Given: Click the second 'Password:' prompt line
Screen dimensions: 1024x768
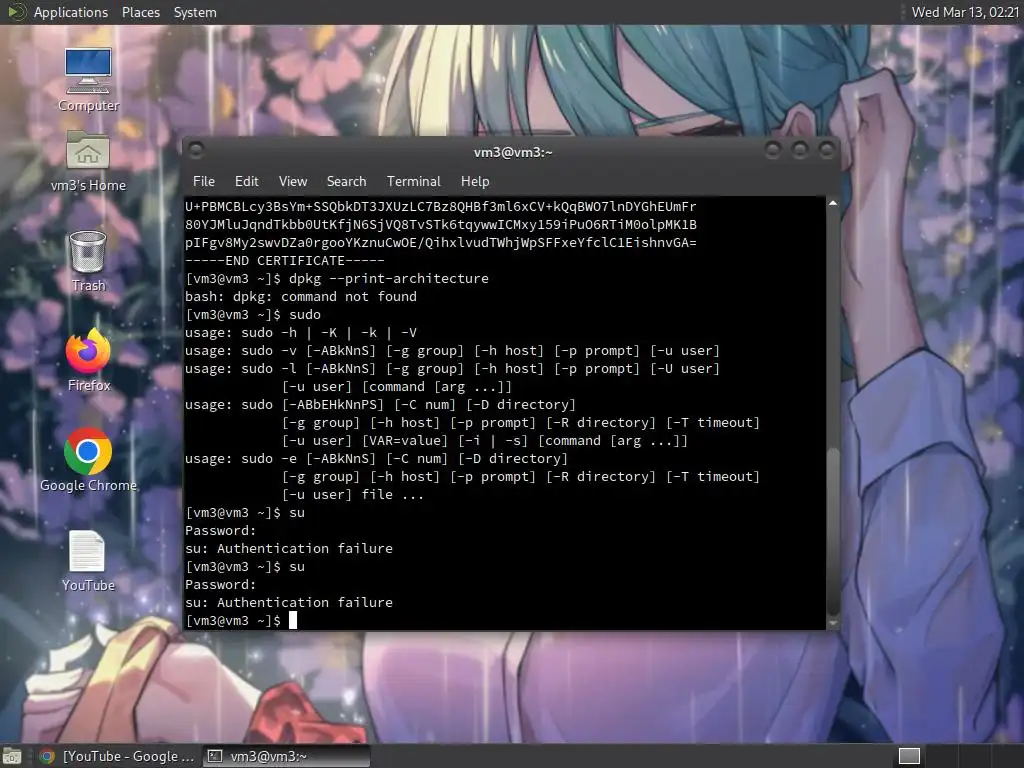Looking at the screenshot, I should (221, 584).
